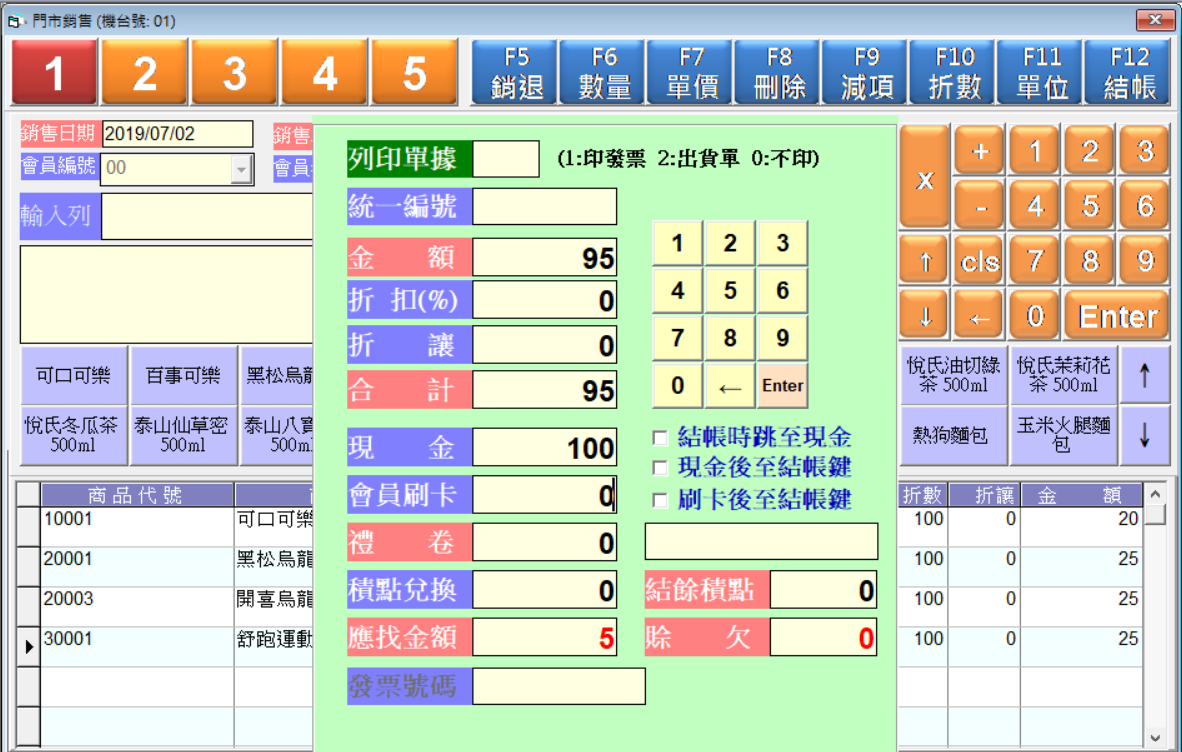
Task: Select the 可口可樂 product button
Action: (x=73, y=376)
